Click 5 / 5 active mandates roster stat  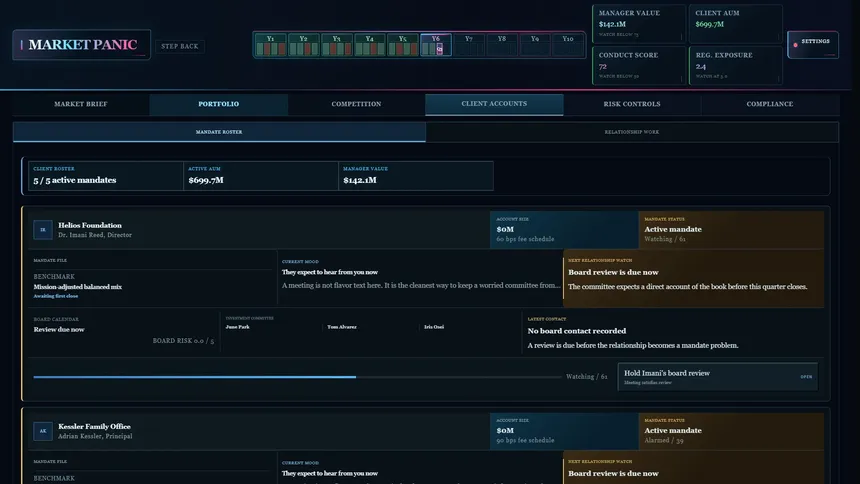click(106, 176)
